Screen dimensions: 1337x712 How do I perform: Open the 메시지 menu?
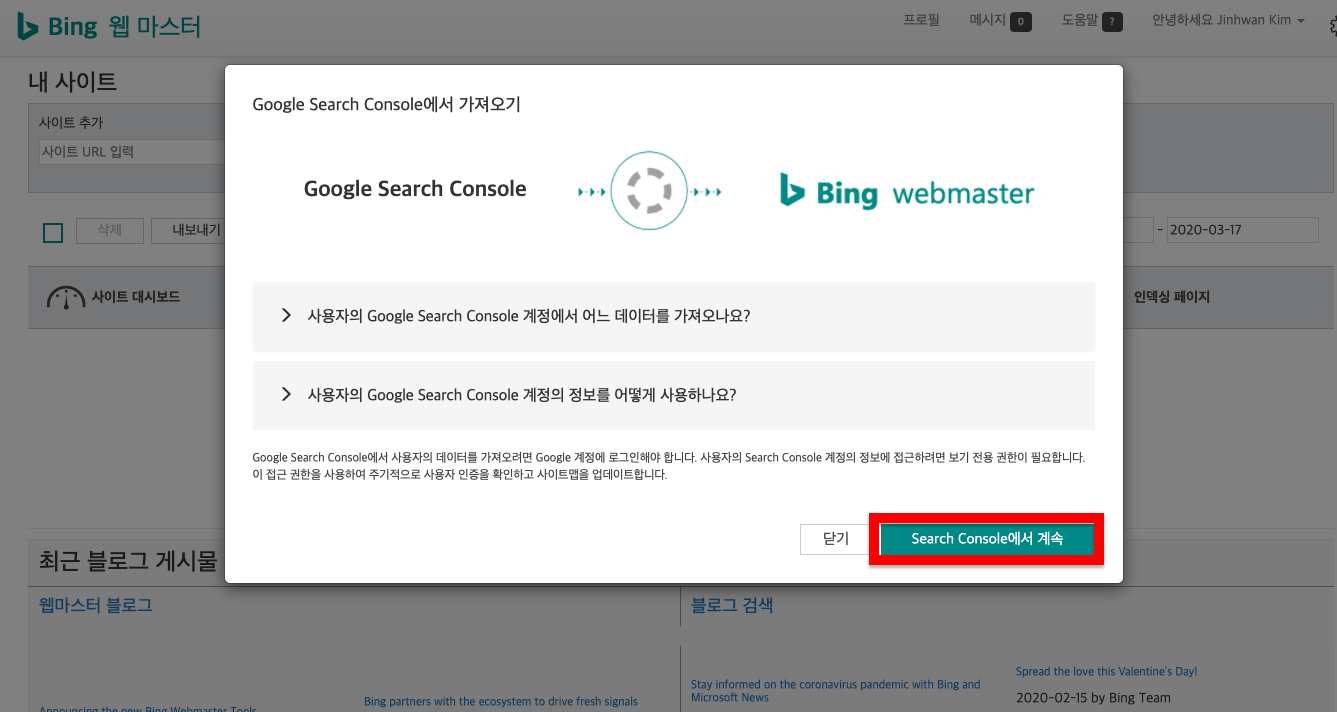pos(988,20)
